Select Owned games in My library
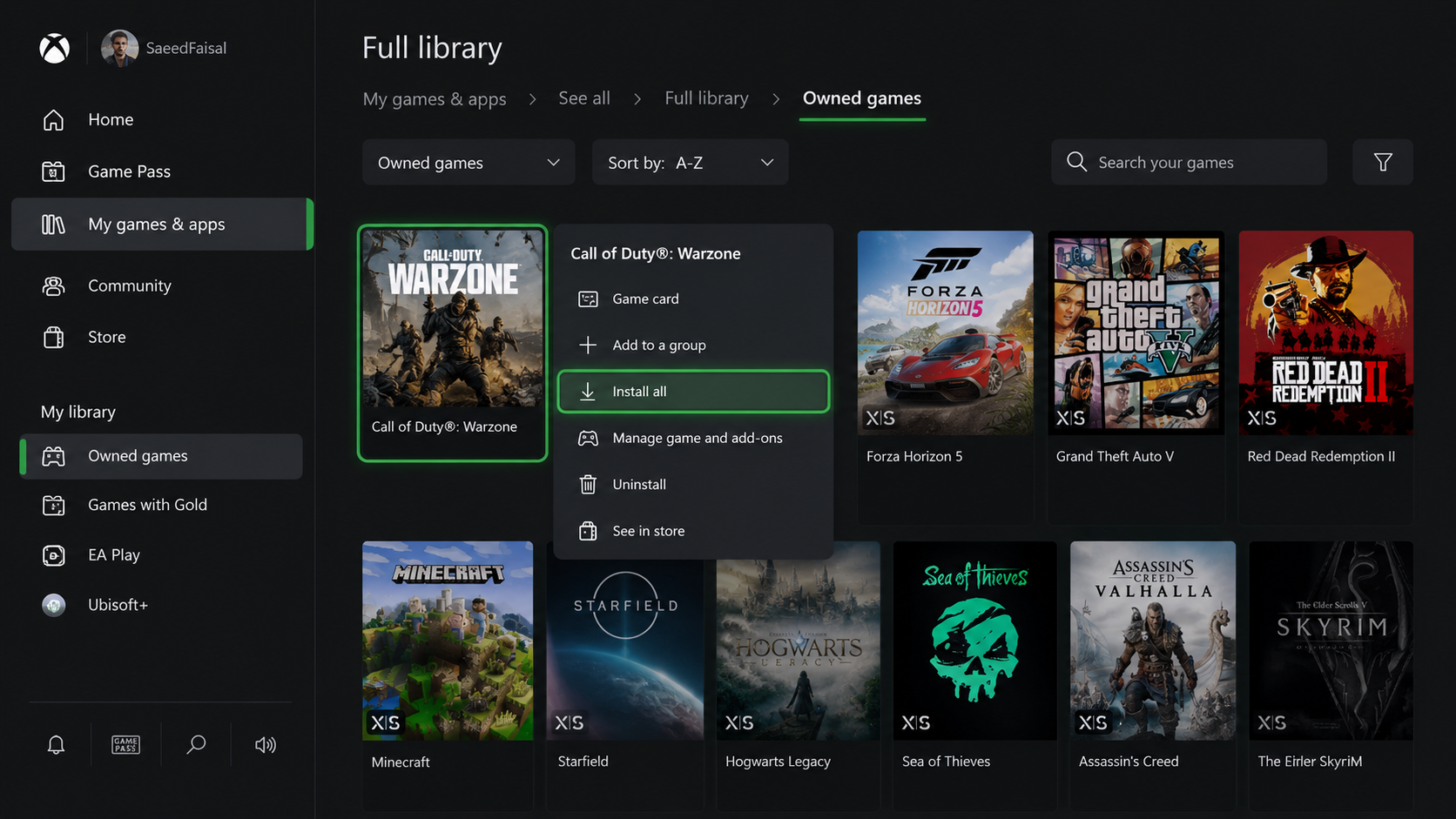Viewport: 1456px width, 819px height. pyautogui.click(x=162, y=456)
